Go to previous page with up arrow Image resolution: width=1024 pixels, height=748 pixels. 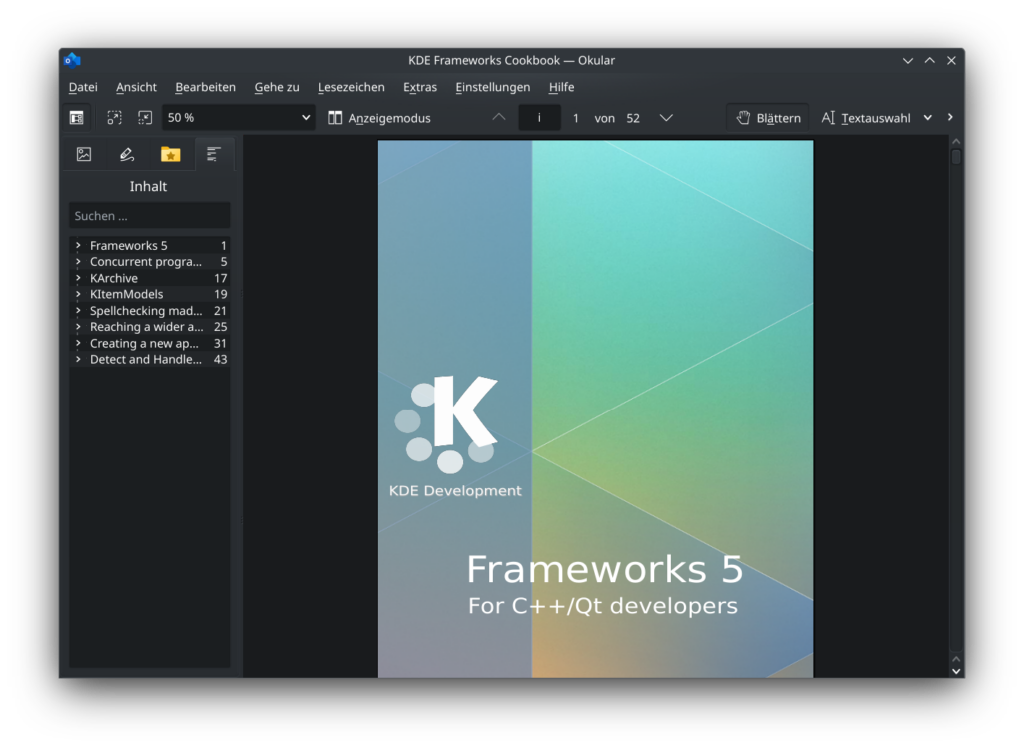pyautogui.click(x=499, y=118)
